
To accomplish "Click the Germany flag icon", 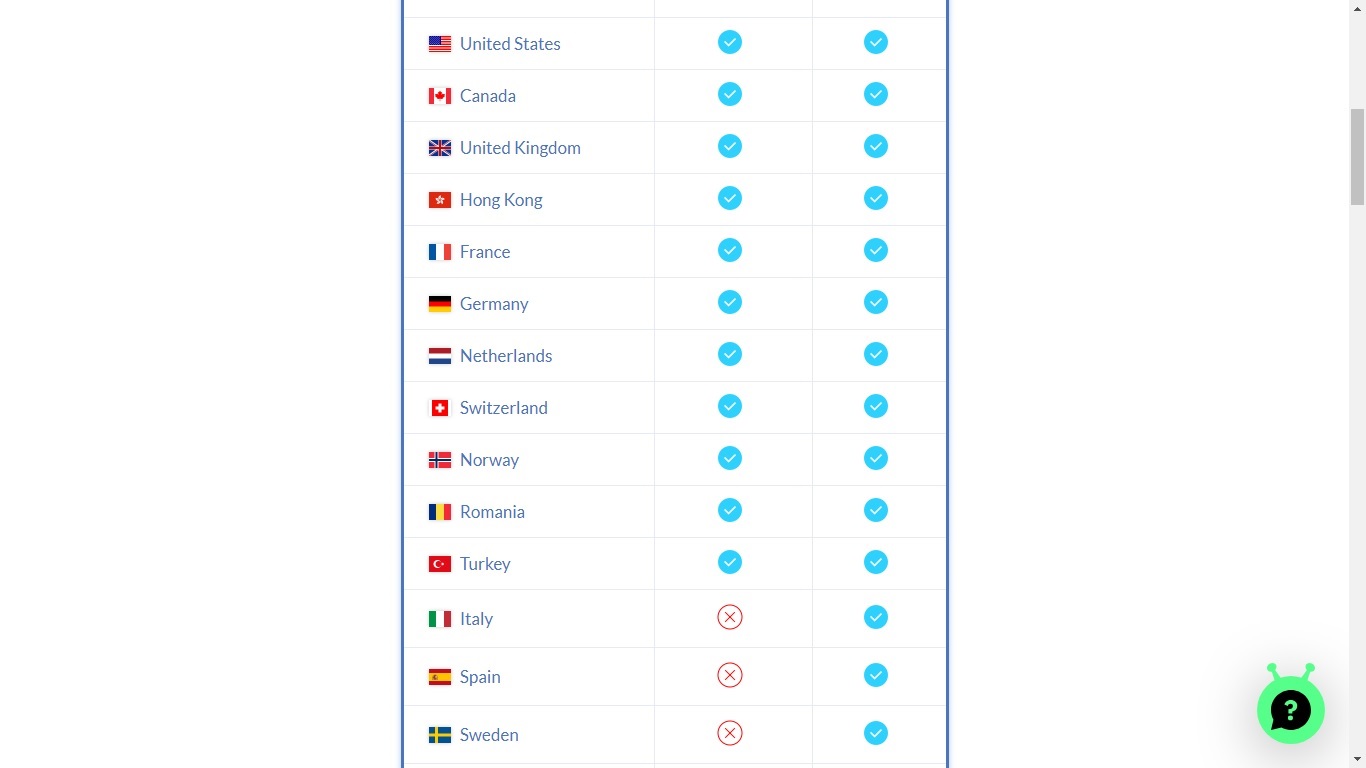I will point(440,303).
